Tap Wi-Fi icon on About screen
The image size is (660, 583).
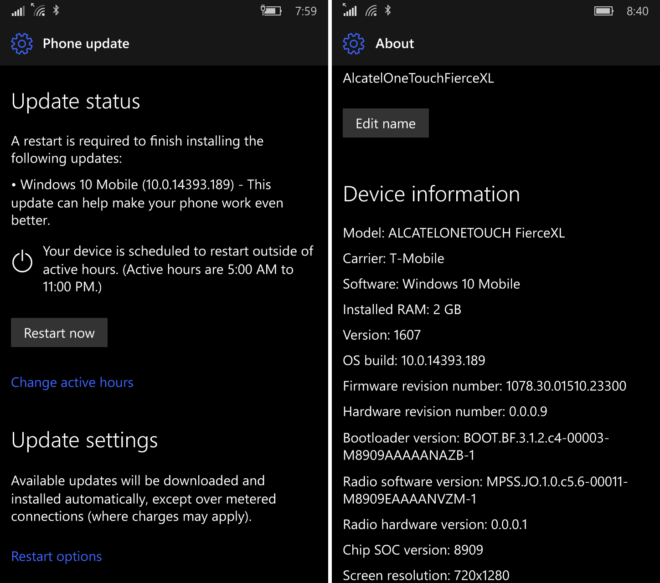coord(371,11)
